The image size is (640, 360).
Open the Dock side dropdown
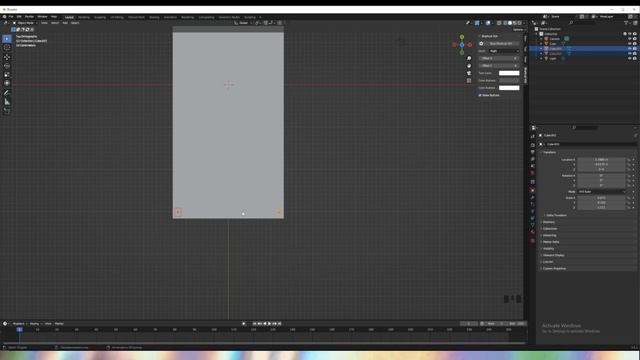pos(504,51)
